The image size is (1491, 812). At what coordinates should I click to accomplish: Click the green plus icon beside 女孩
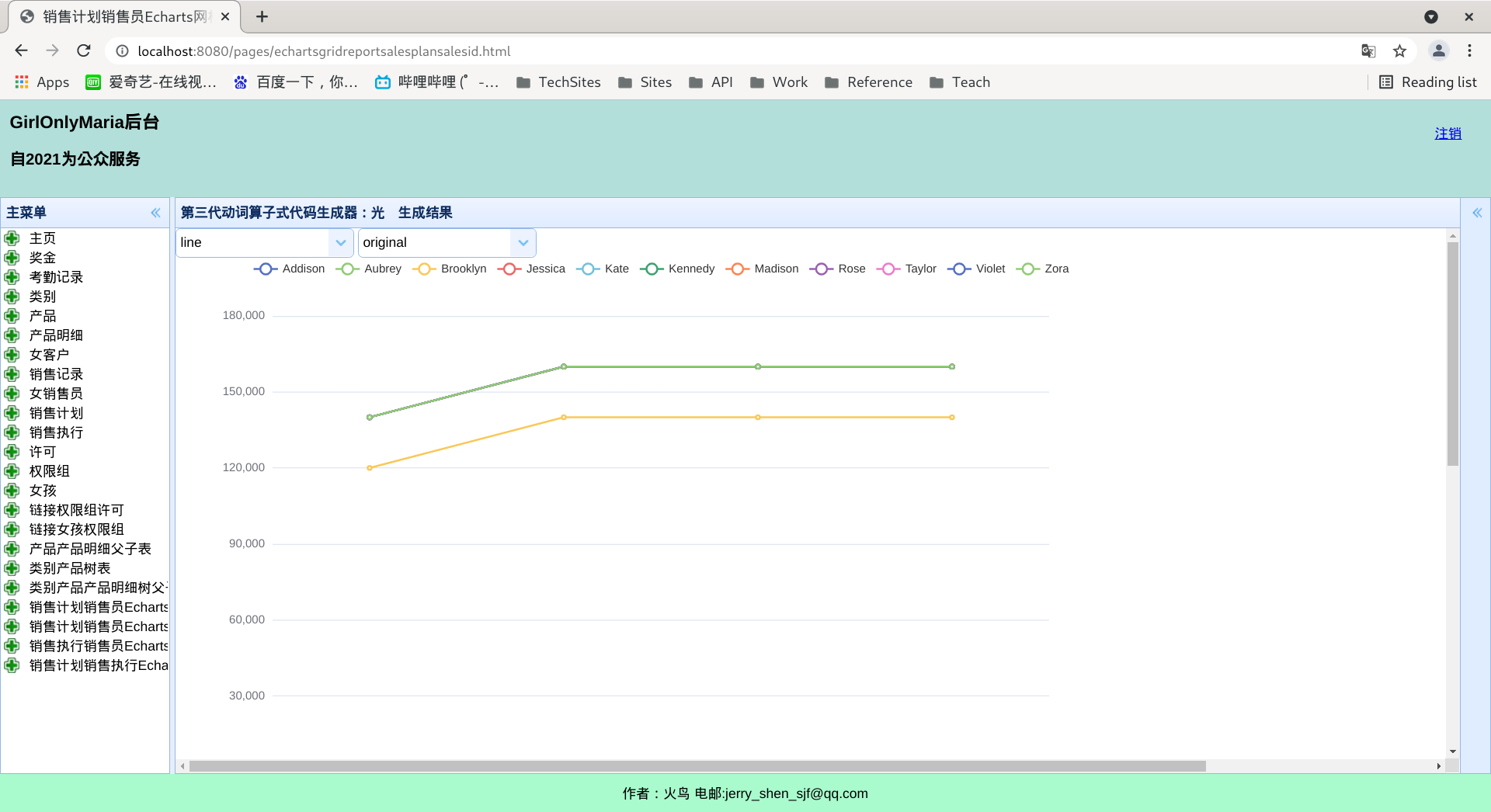pyautogui.click(x=12, y=491)
